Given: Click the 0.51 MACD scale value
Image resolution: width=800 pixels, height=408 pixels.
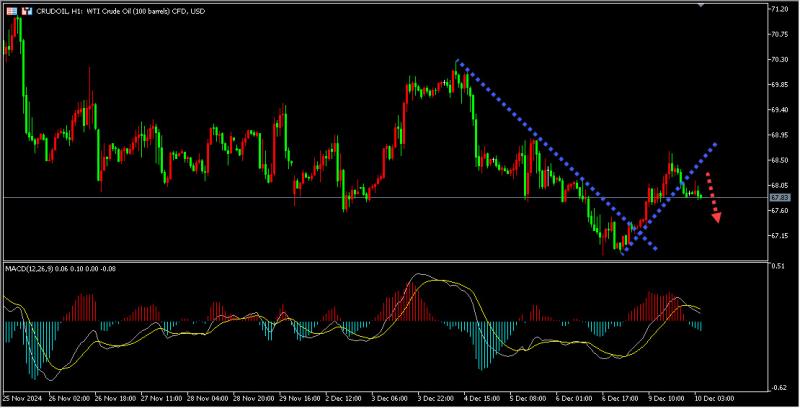Looking at the screenshot, I should 778,266.
